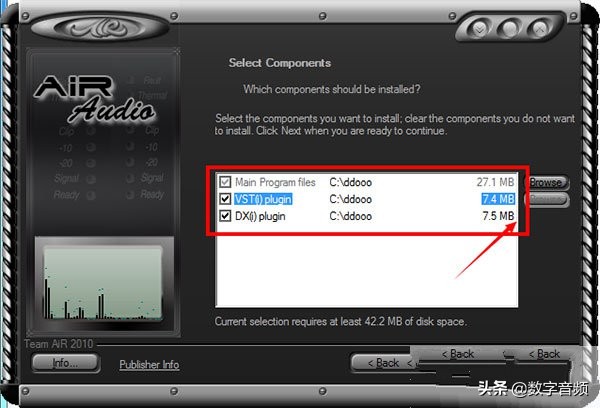Screen dimensions: 600x408
Task: Uncheck the VST(i) plugin checkbox
Action: pos(225,199)
